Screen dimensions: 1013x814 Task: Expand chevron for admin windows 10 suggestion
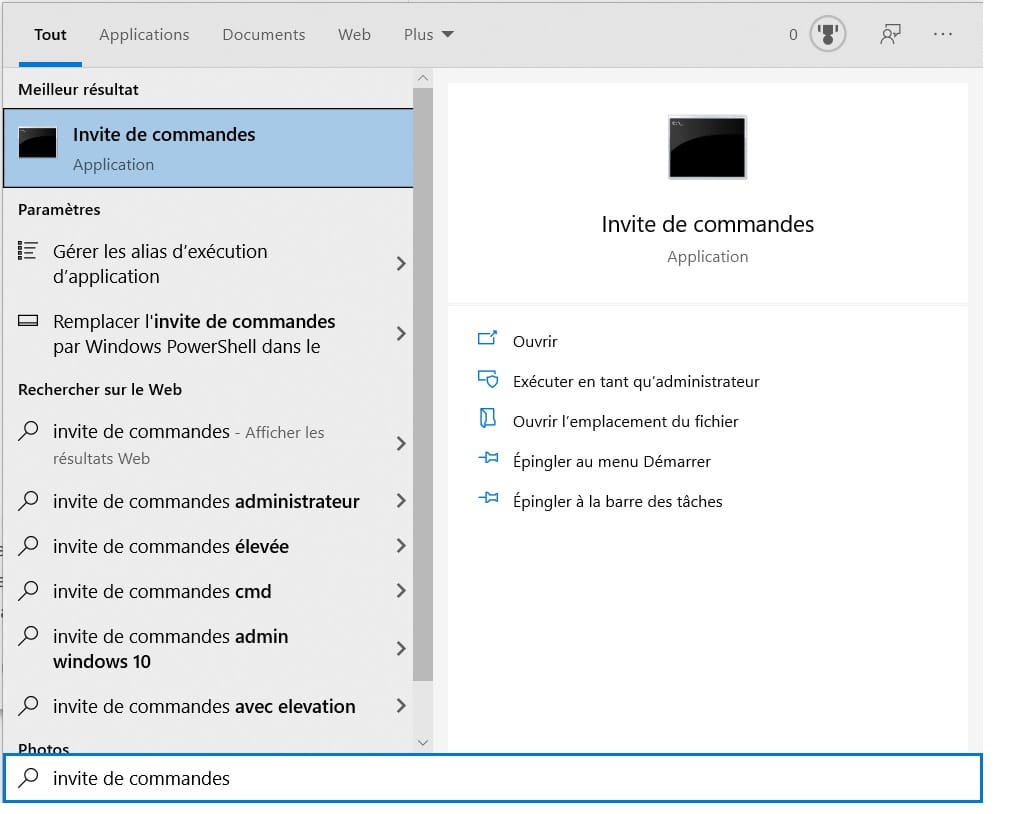point(401,649)
